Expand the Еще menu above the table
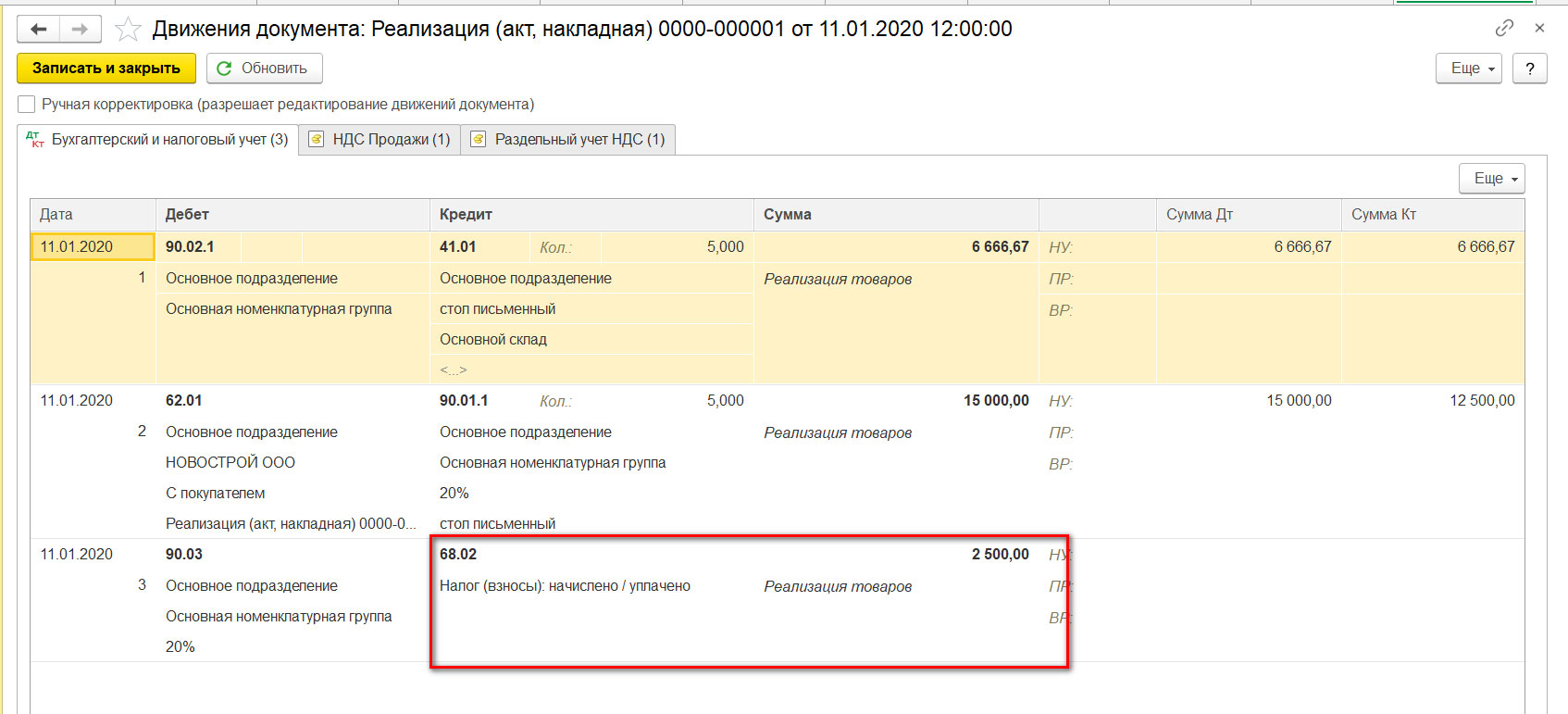 click(x=1491, y=179)
